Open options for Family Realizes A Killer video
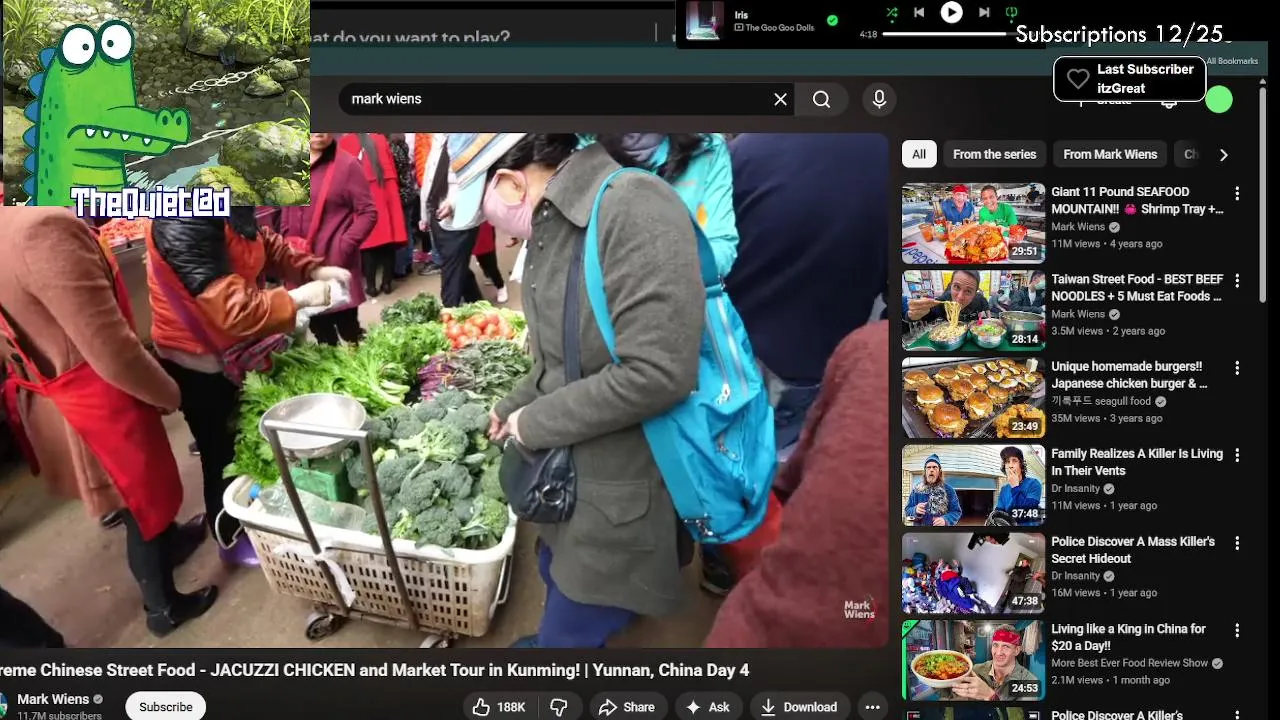This screenshot has height=720, width=1280. point(1237,455)
